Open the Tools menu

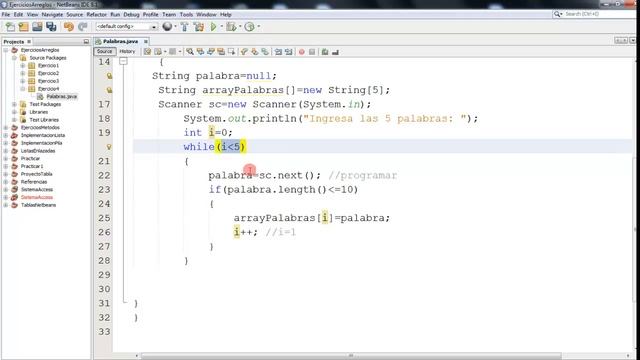click(186, 14)
